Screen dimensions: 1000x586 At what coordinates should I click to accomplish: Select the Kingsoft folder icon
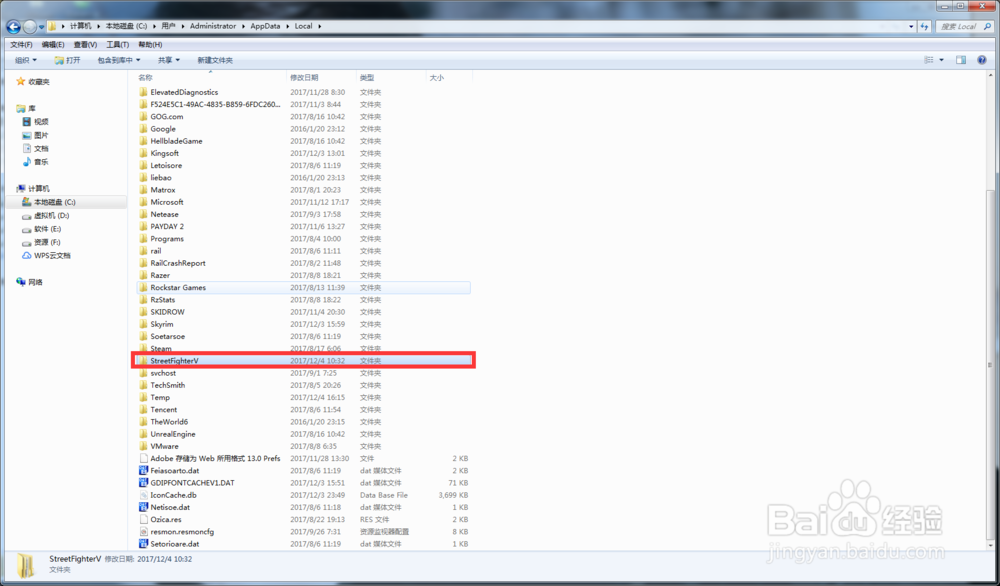(x=143, y=153)
